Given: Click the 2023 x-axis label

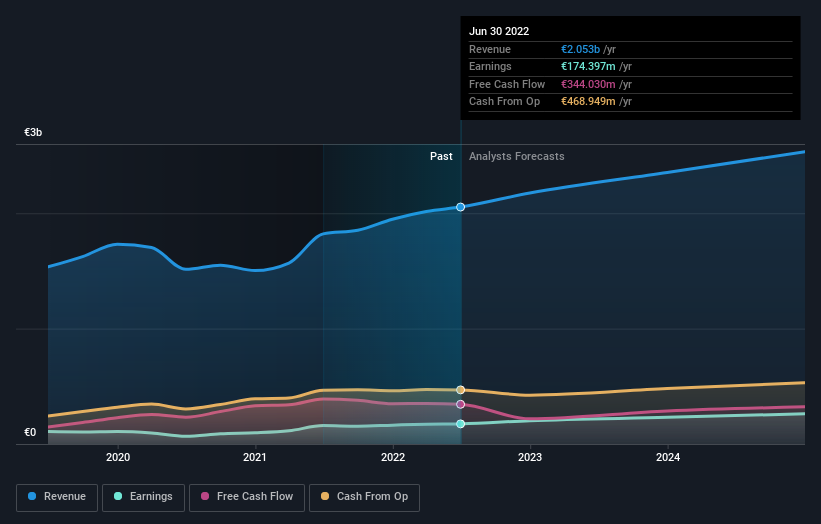Looking at the screenshot, I should click(x=530, y=458).
